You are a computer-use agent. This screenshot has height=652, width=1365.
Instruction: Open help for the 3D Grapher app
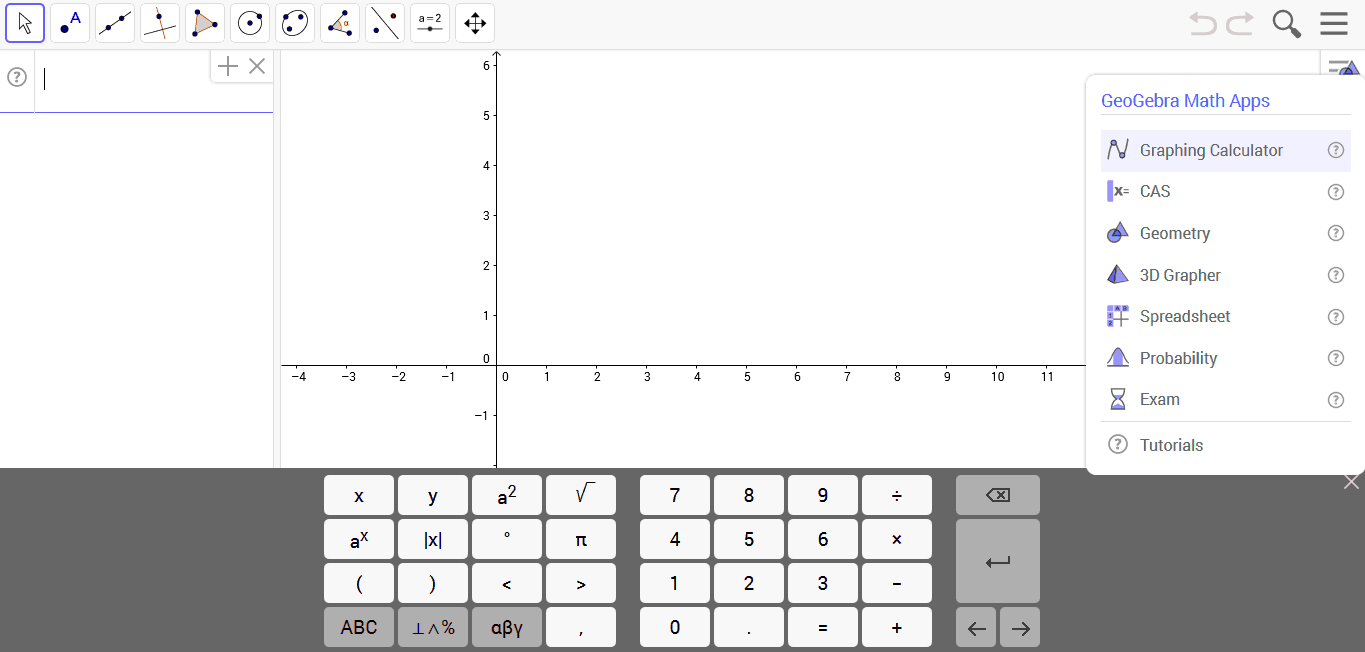(1335, 275)
